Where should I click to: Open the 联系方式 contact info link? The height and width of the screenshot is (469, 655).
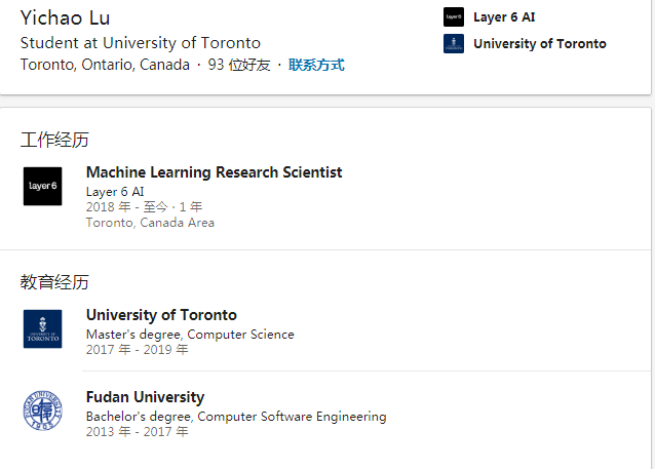click(x=316, y=65)
